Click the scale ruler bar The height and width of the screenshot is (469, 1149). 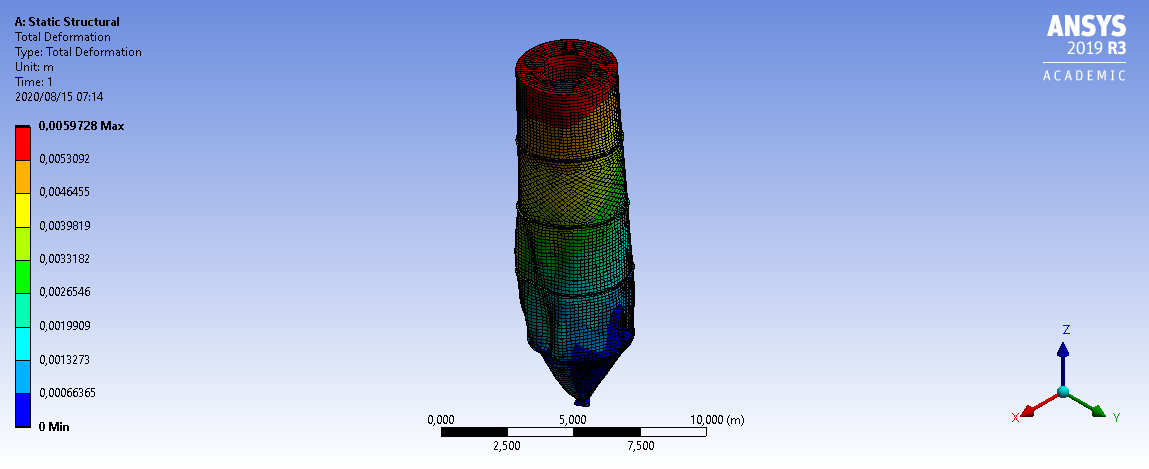coord(574,432)
